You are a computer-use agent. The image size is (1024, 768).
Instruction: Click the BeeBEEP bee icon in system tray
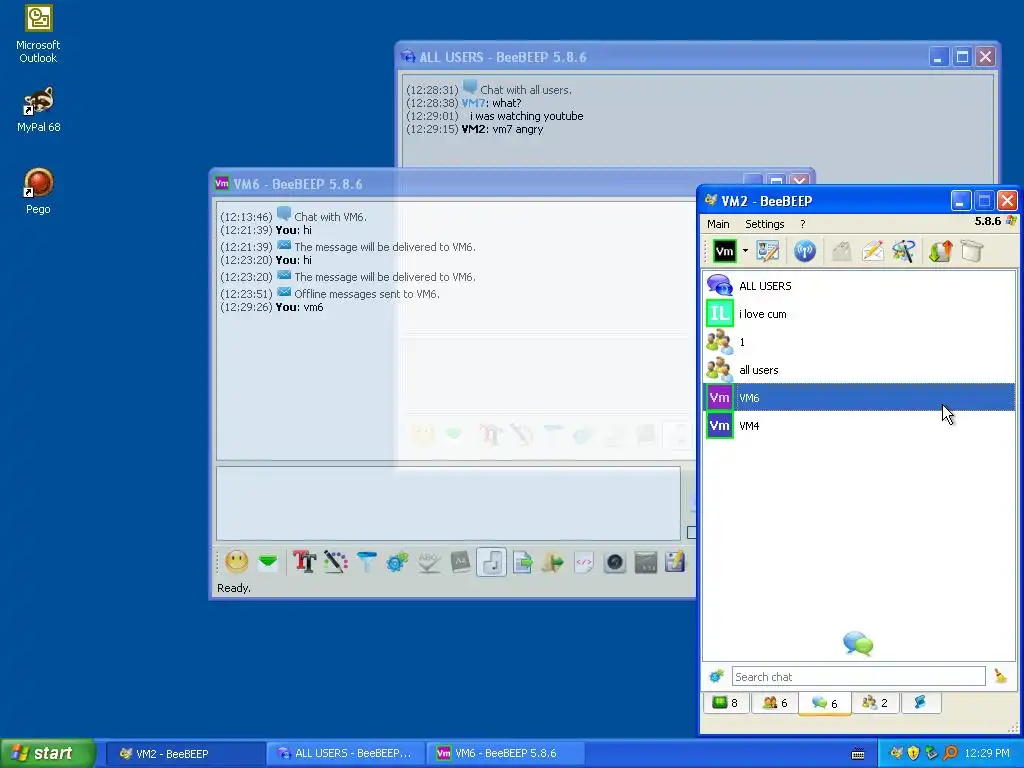(x=897, y=754)
